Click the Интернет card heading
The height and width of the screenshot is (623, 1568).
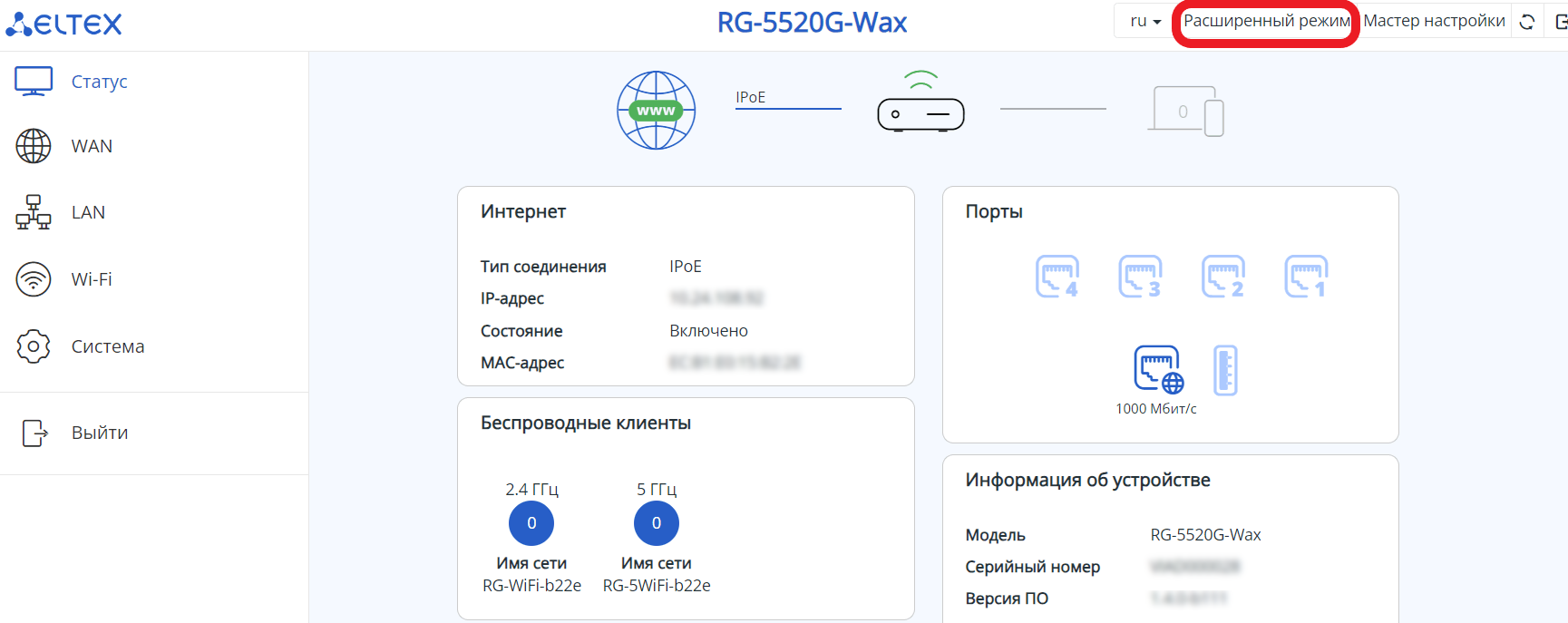(523, 211)
